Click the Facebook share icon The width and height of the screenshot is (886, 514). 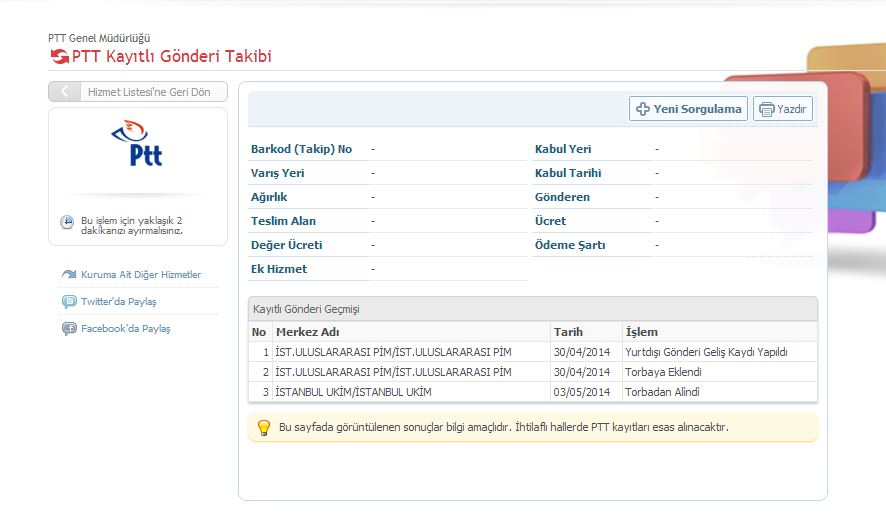[x=69, y=329]
